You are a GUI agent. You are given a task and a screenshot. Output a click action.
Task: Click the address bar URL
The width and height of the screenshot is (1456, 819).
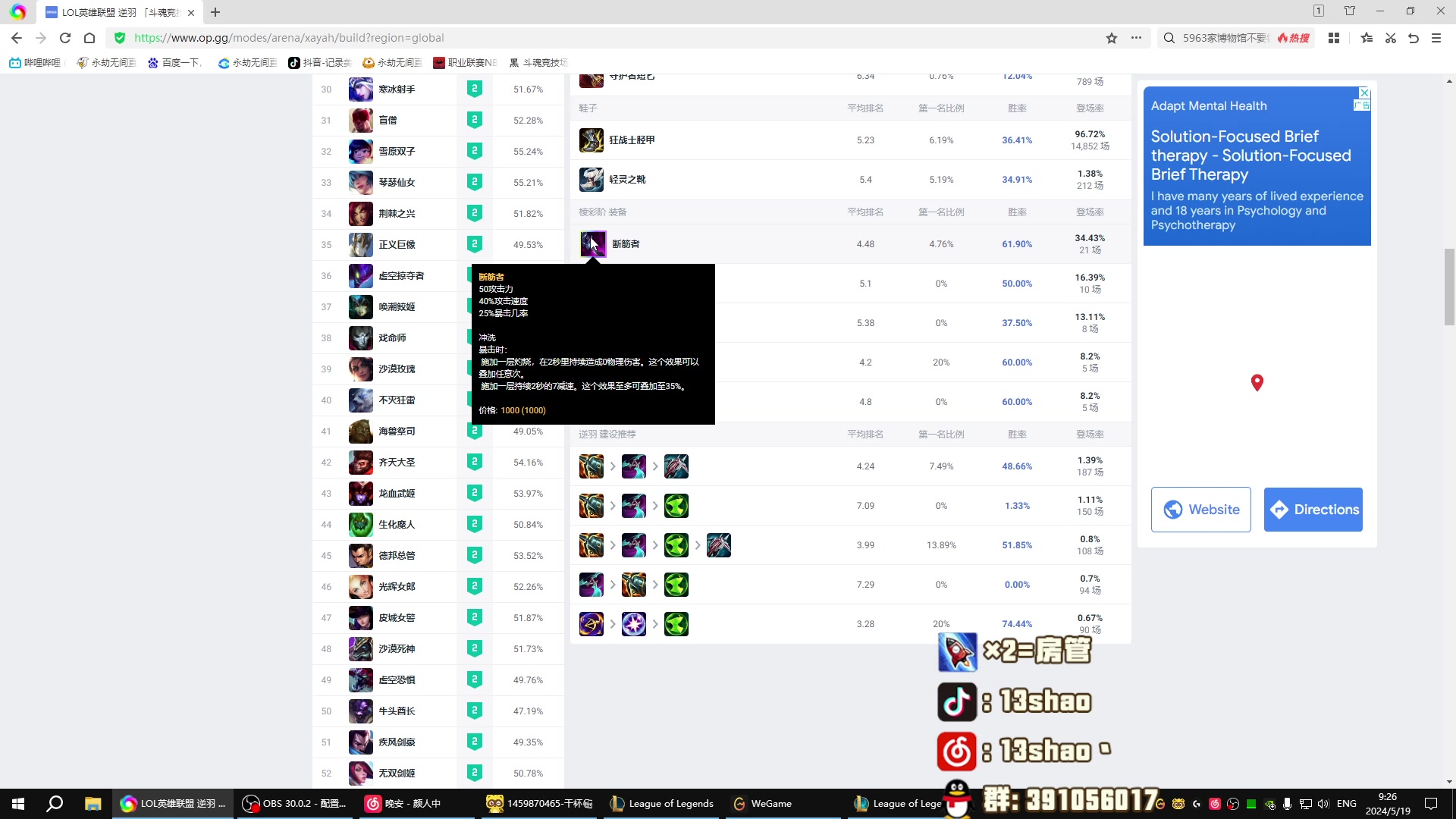click(289, 38)
